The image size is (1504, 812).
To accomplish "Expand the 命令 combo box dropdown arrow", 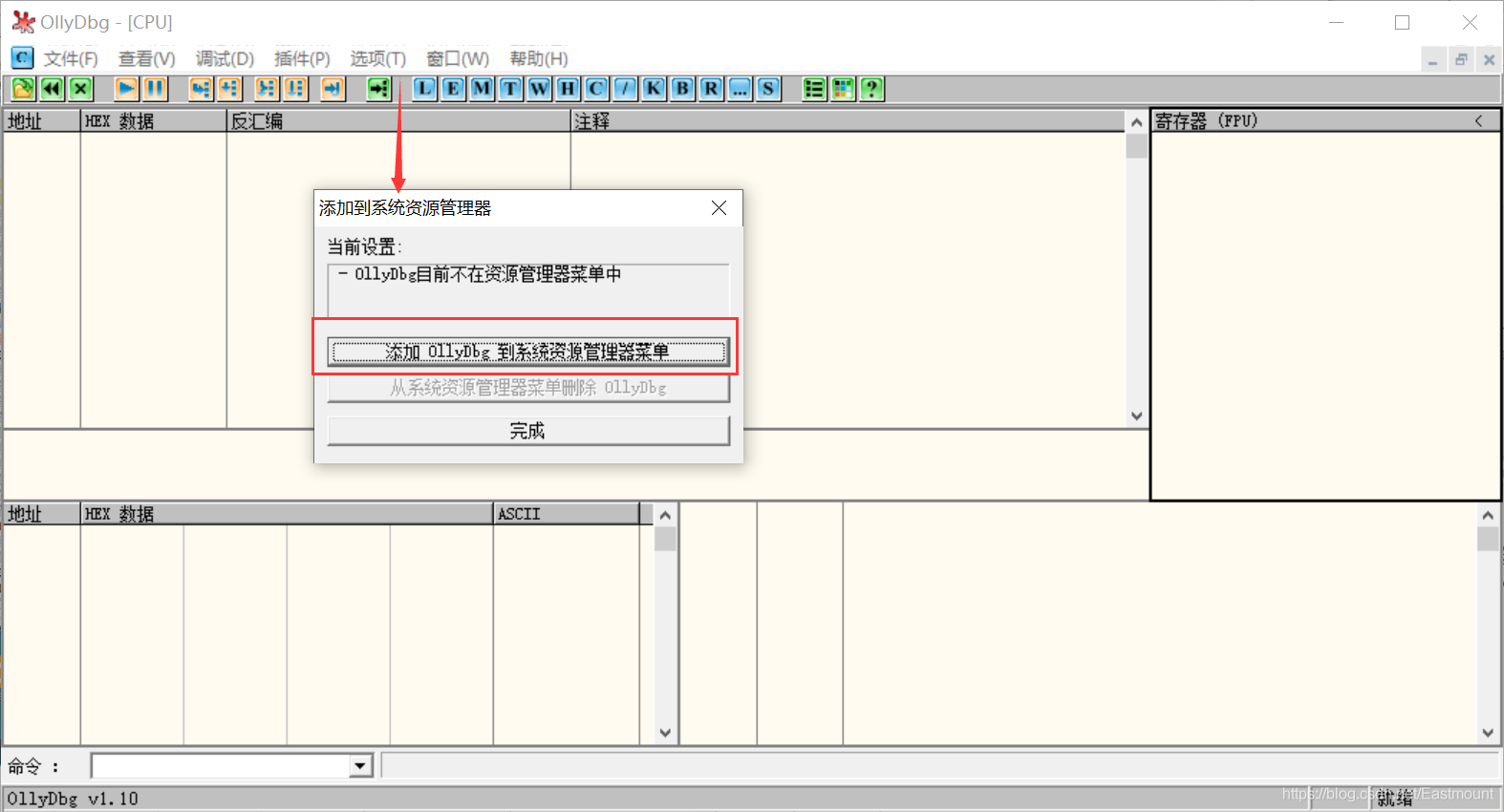I will [x=360, y=766].
